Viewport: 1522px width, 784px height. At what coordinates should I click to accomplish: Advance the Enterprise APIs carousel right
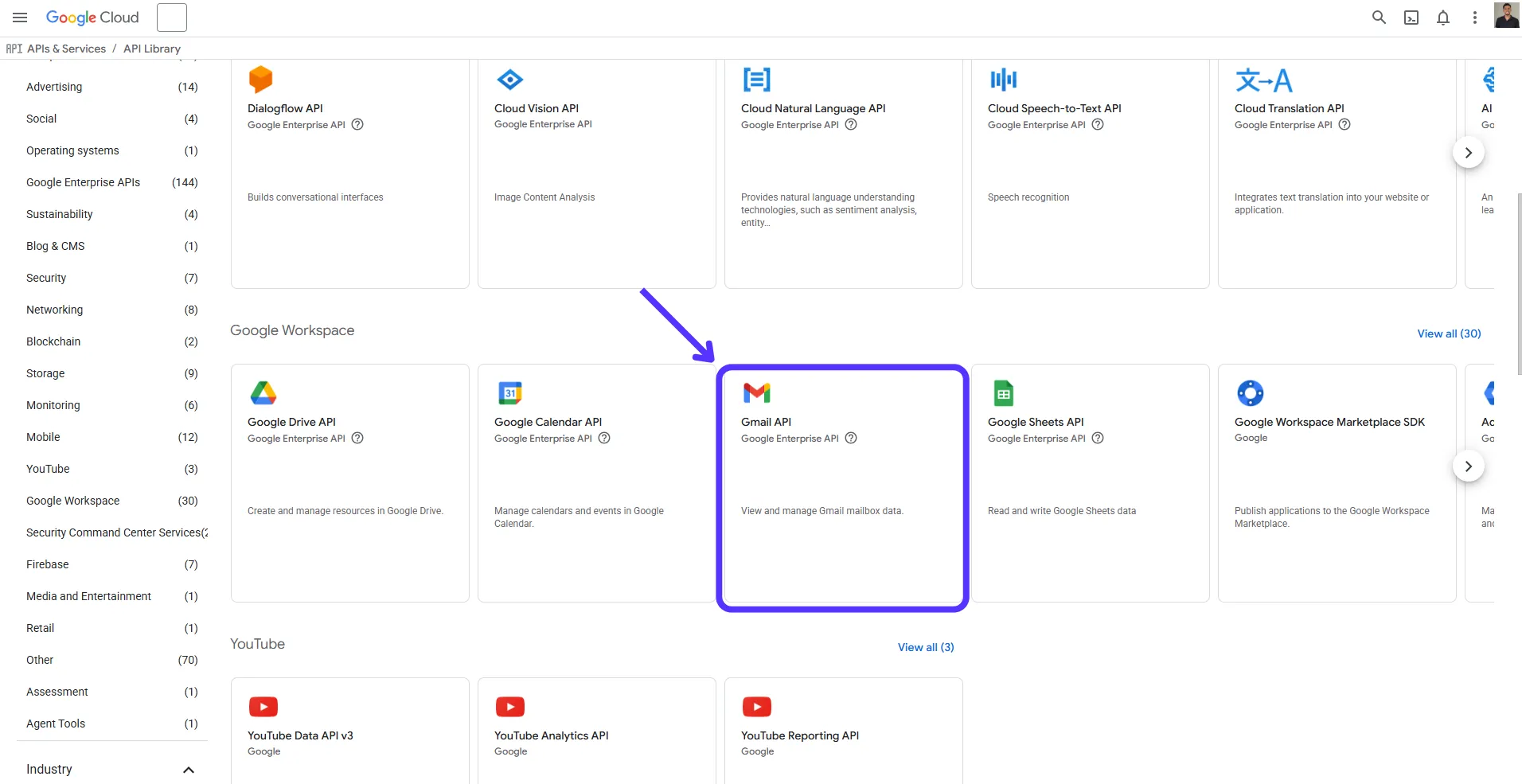(1469, 153)
